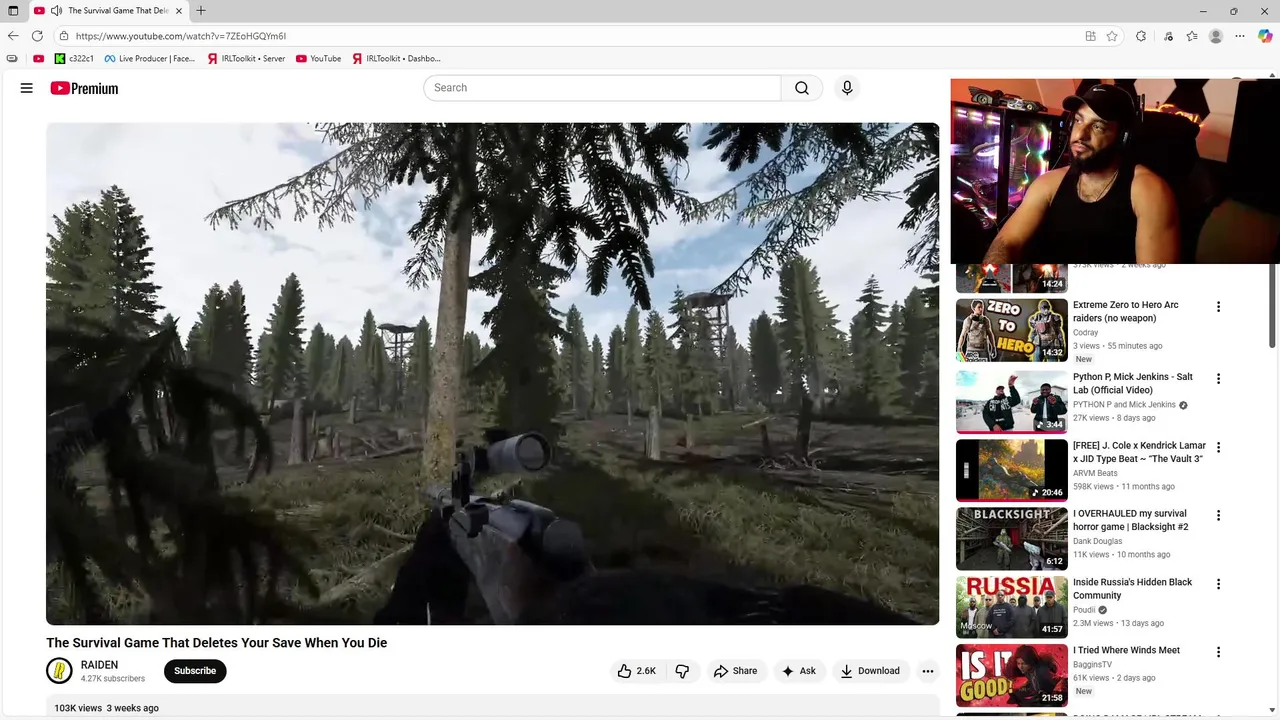Open Edge settings and more menu
Image resolution: width=1280 pixels, height=720 pixels.
click(1240, 36)
